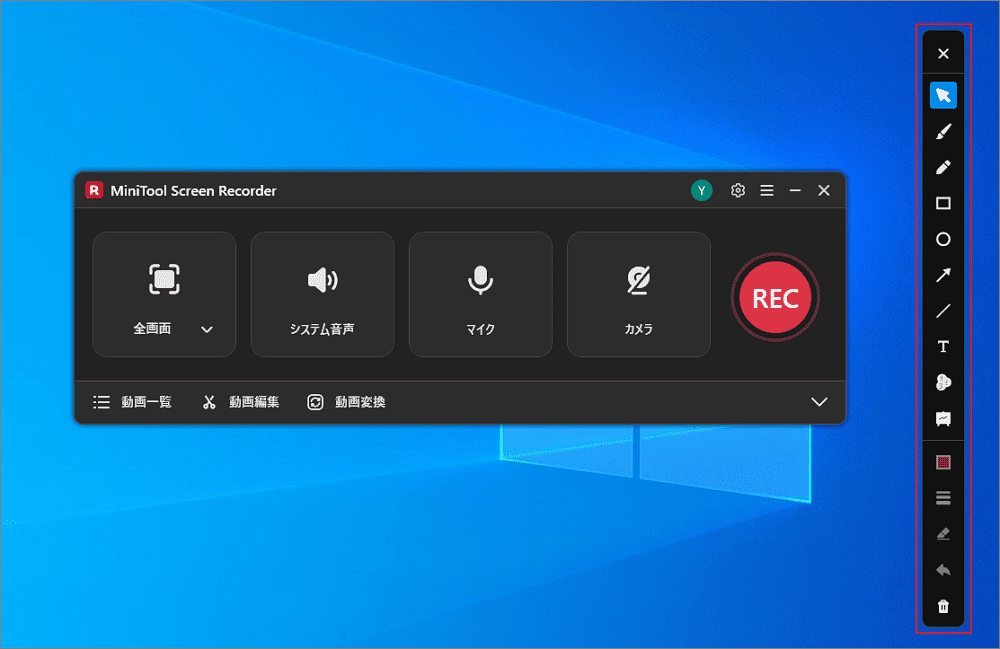Expand the 全画面 dropdown arrow
Screen dimensions: 1000x649
[x=207, y=330]
